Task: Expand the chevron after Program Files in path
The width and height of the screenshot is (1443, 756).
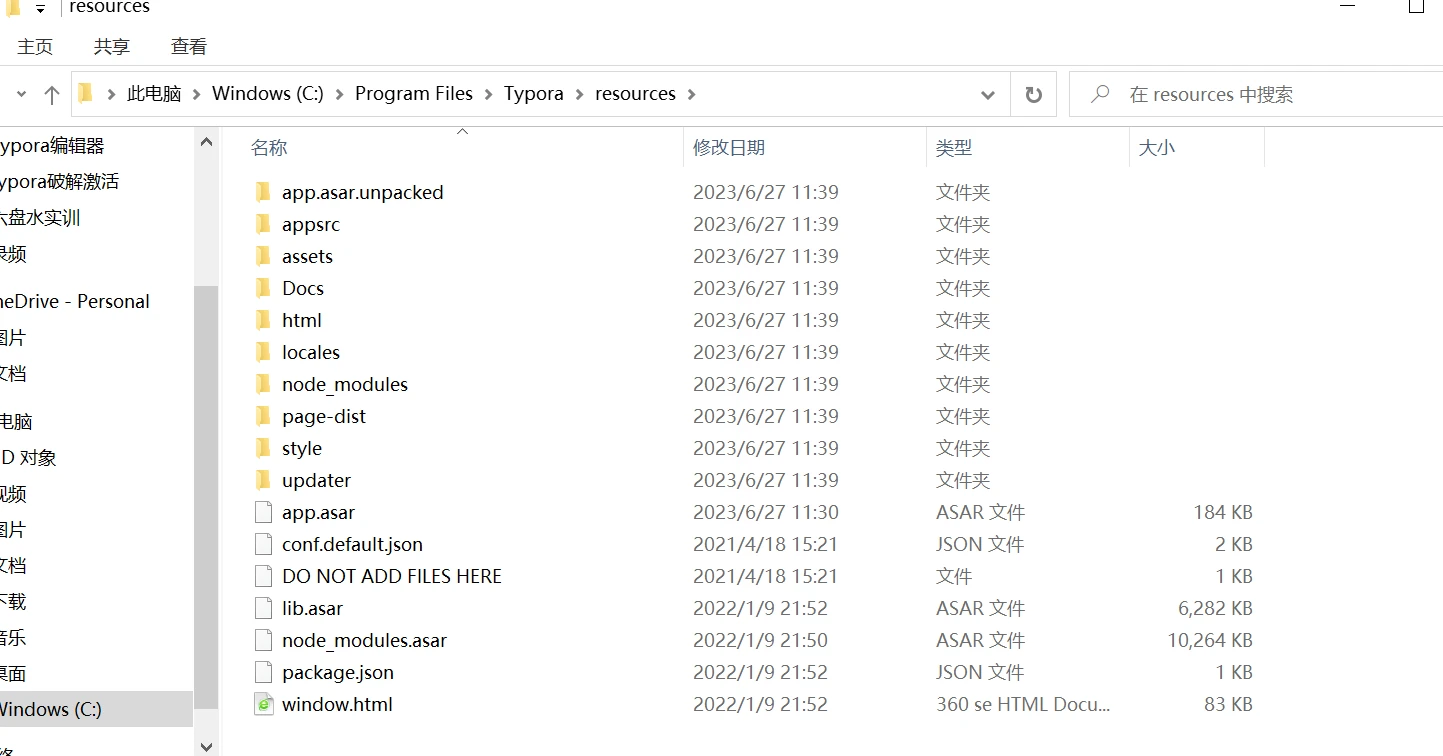Action: coord(489,94)
